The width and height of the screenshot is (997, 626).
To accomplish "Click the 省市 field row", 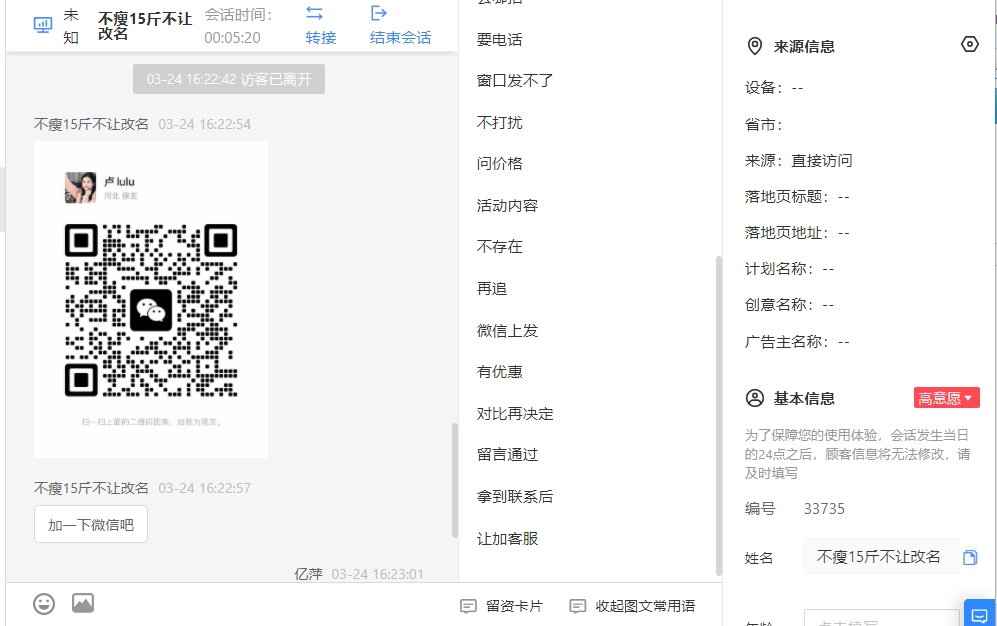I will pos(764,125).
